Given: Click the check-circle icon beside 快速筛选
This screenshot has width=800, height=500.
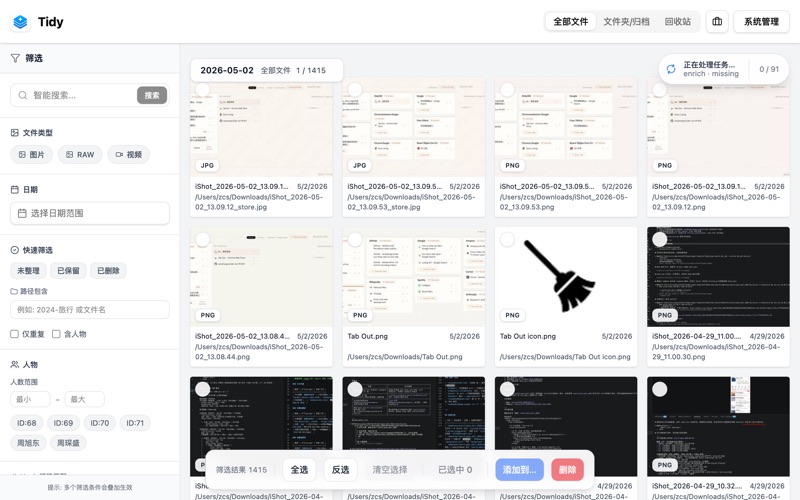Looking at the screenshot, I should pyautogui.click(x=15, y=250).
